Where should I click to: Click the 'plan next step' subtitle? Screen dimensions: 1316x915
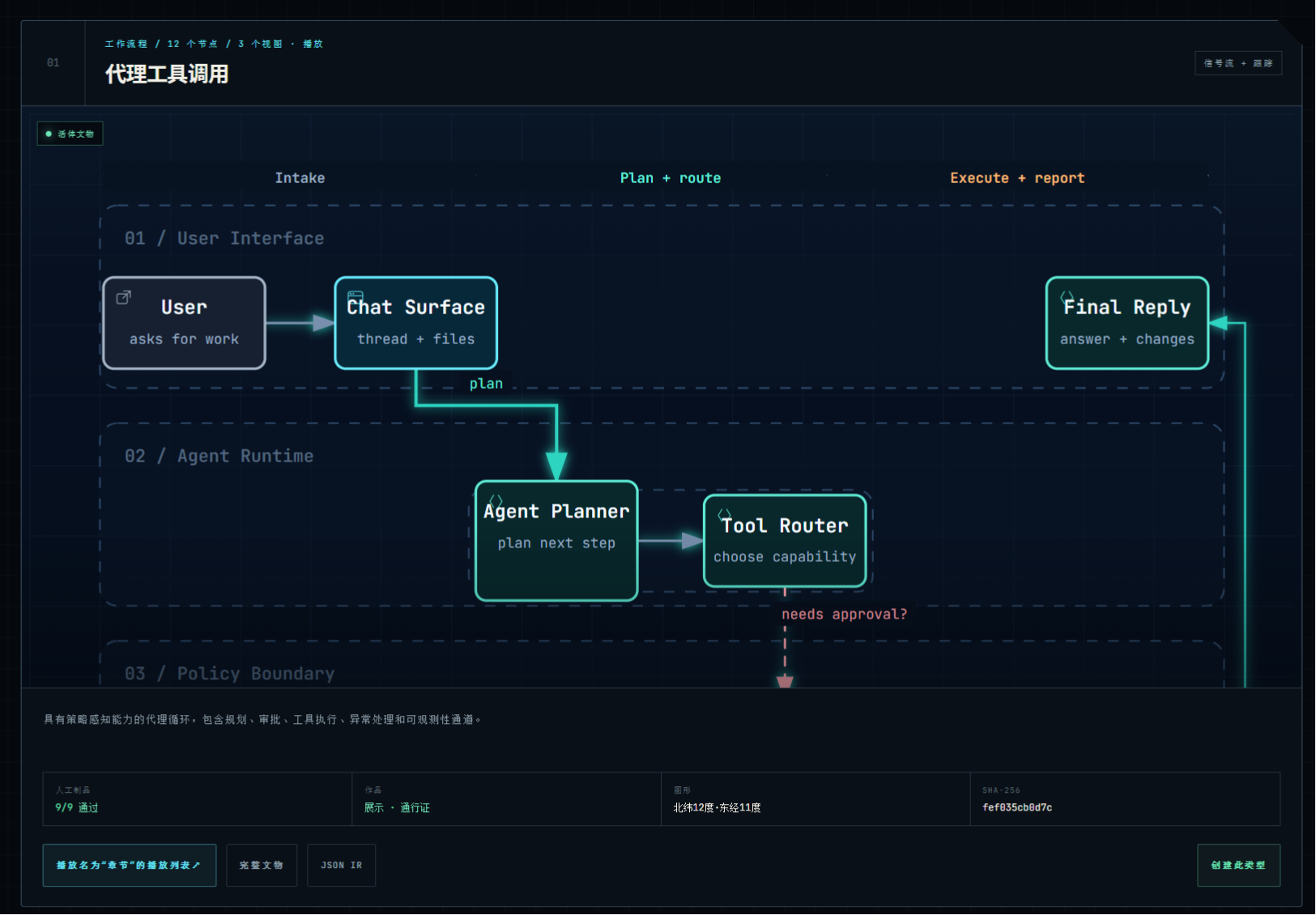(556, 543)
